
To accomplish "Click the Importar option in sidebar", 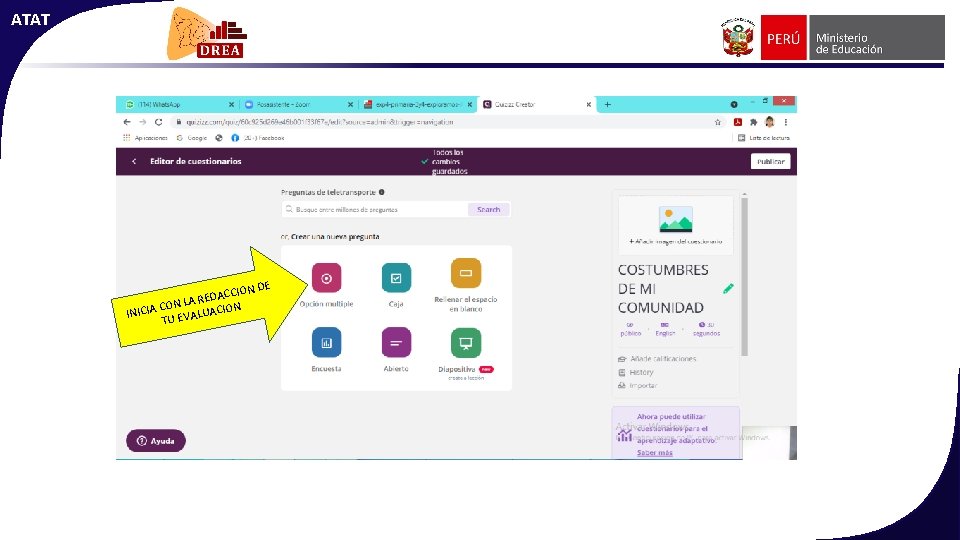I will click(637, 386).
